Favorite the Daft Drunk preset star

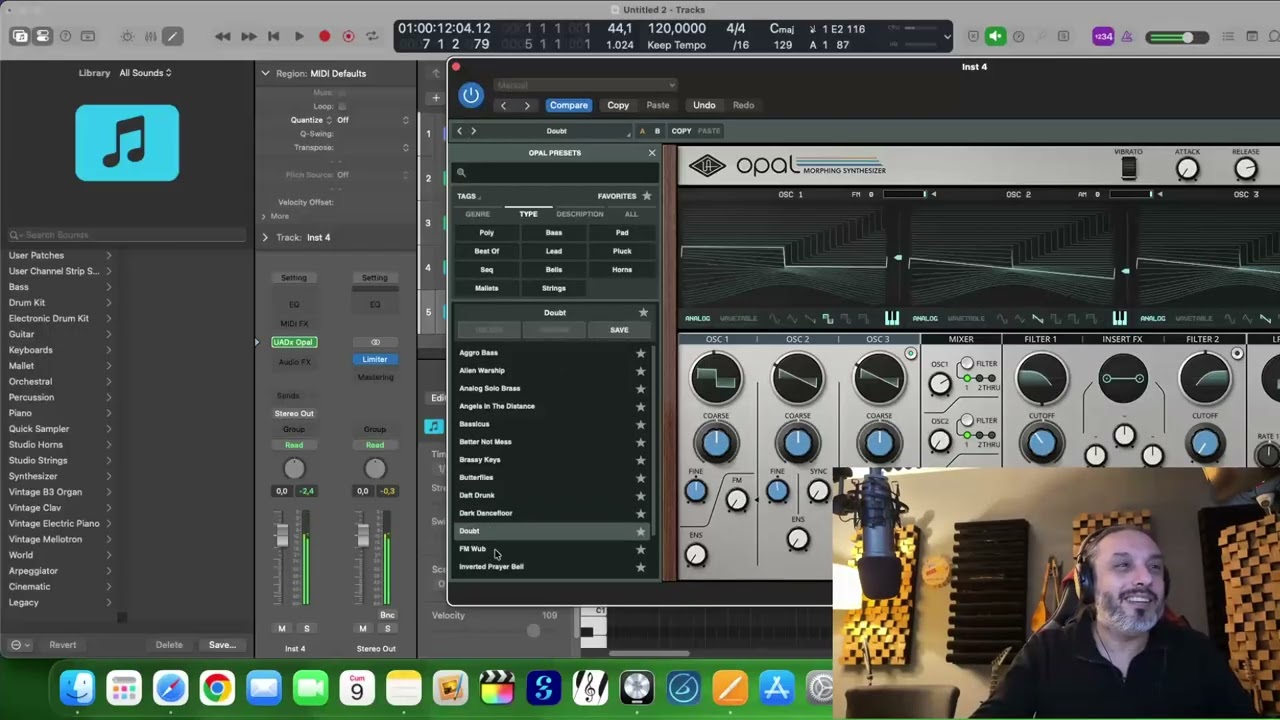[641, 495]
